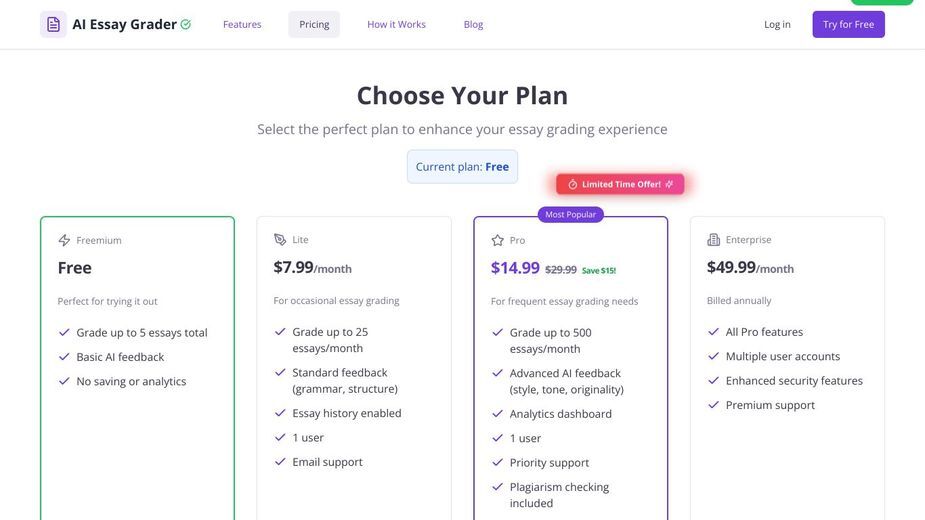This screenshot has height=520, width=925.
Task: Click the lightning bolt Freemium icon
Action: tap(64, 240)
